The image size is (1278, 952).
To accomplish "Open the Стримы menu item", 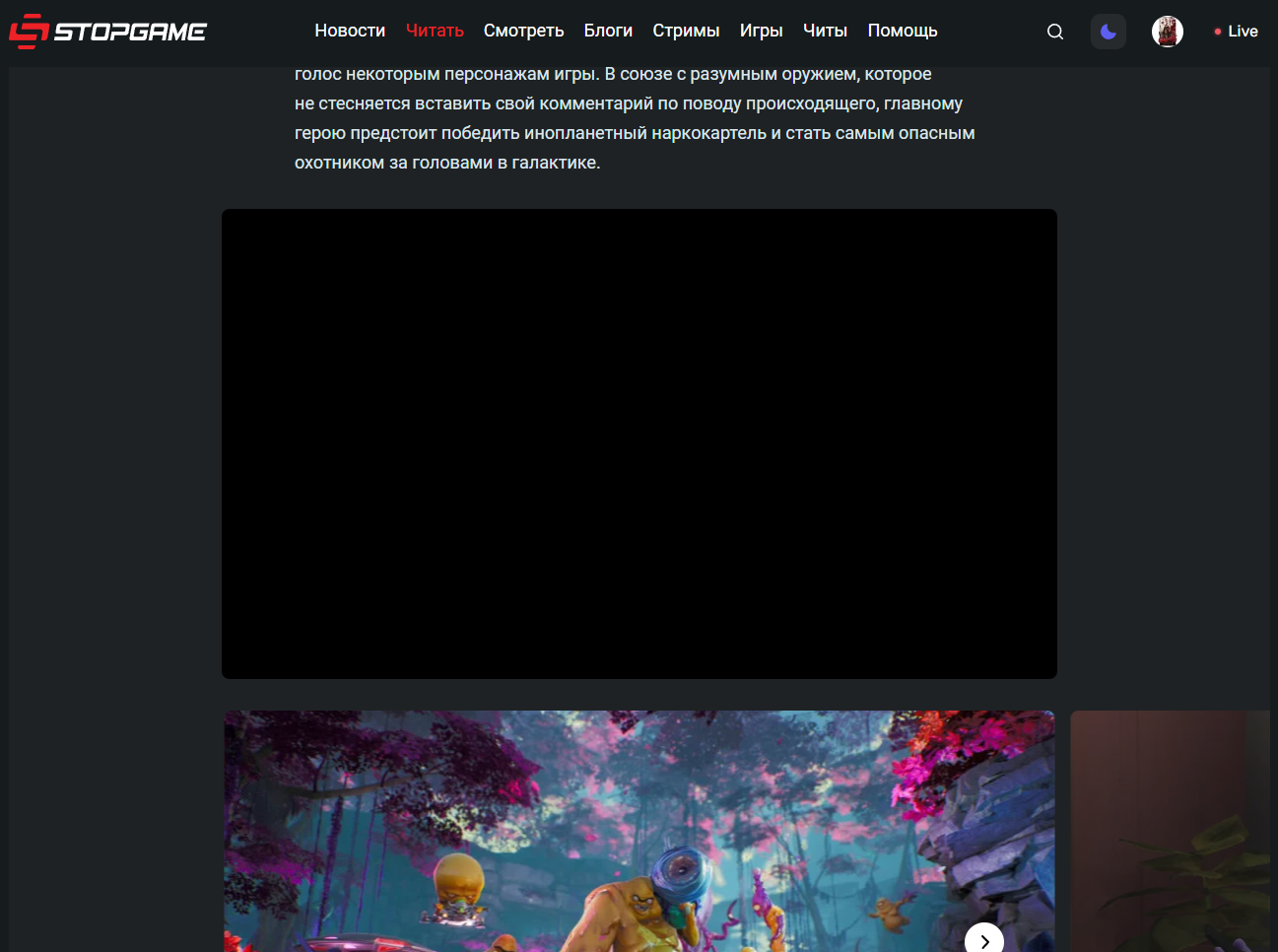I will click(x=686, y=31).
